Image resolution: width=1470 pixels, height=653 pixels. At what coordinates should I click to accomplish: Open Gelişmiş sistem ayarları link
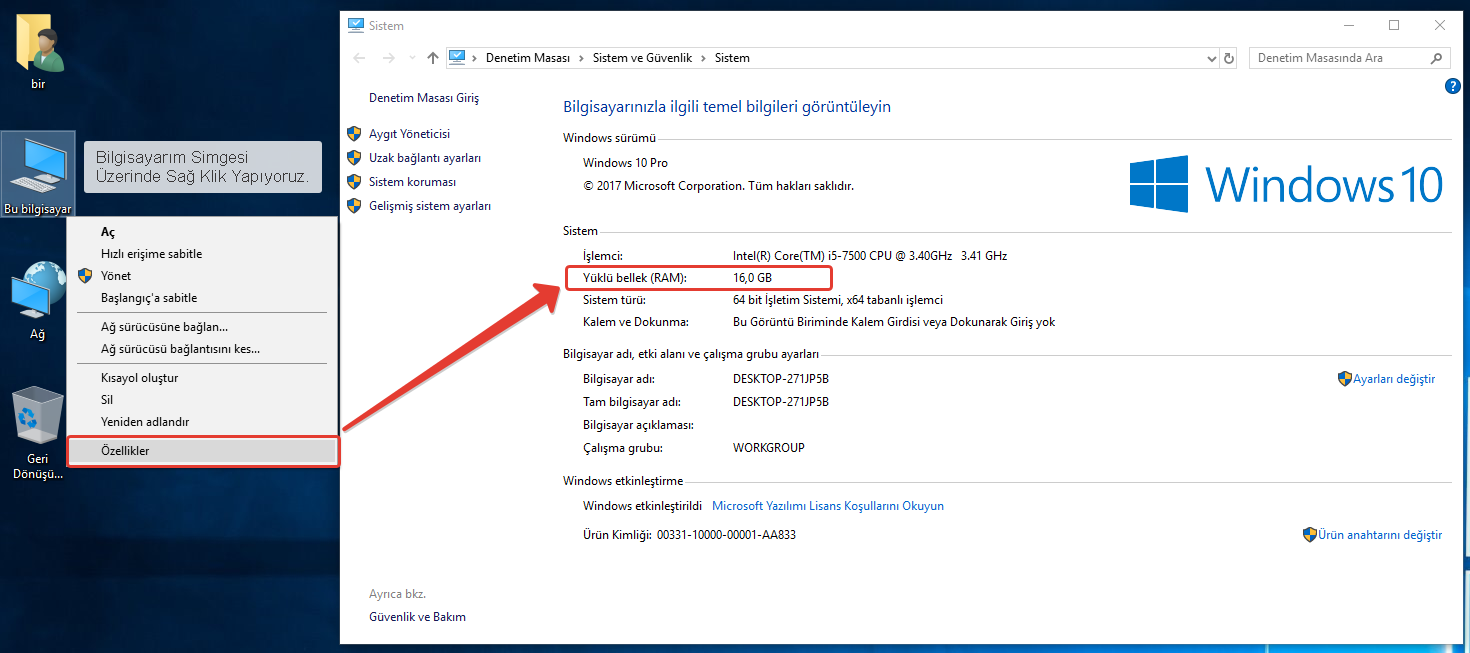[429, 206]
